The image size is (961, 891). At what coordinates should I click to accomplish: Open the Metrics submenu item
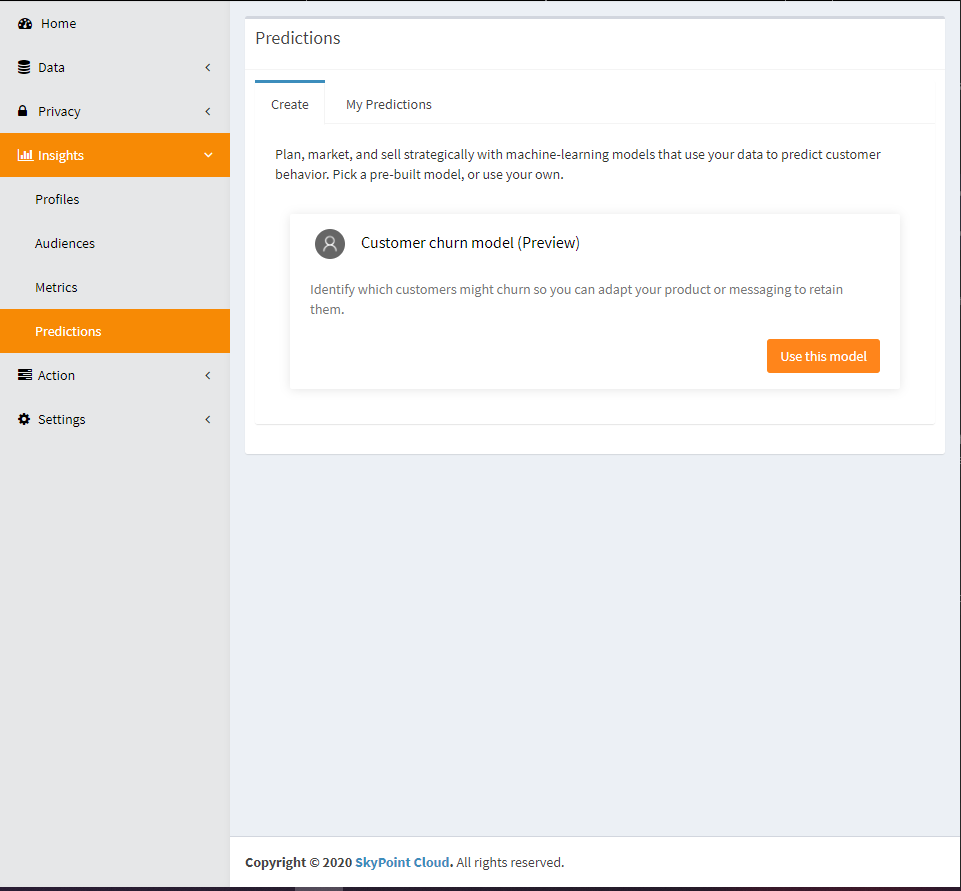(x=56, y=287)
